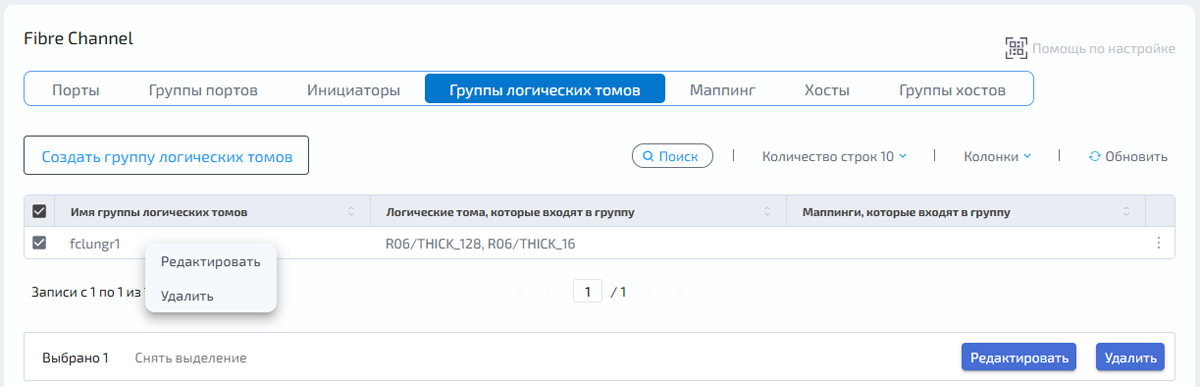Sort by Маппинги column arrows

click(1126, 211)
